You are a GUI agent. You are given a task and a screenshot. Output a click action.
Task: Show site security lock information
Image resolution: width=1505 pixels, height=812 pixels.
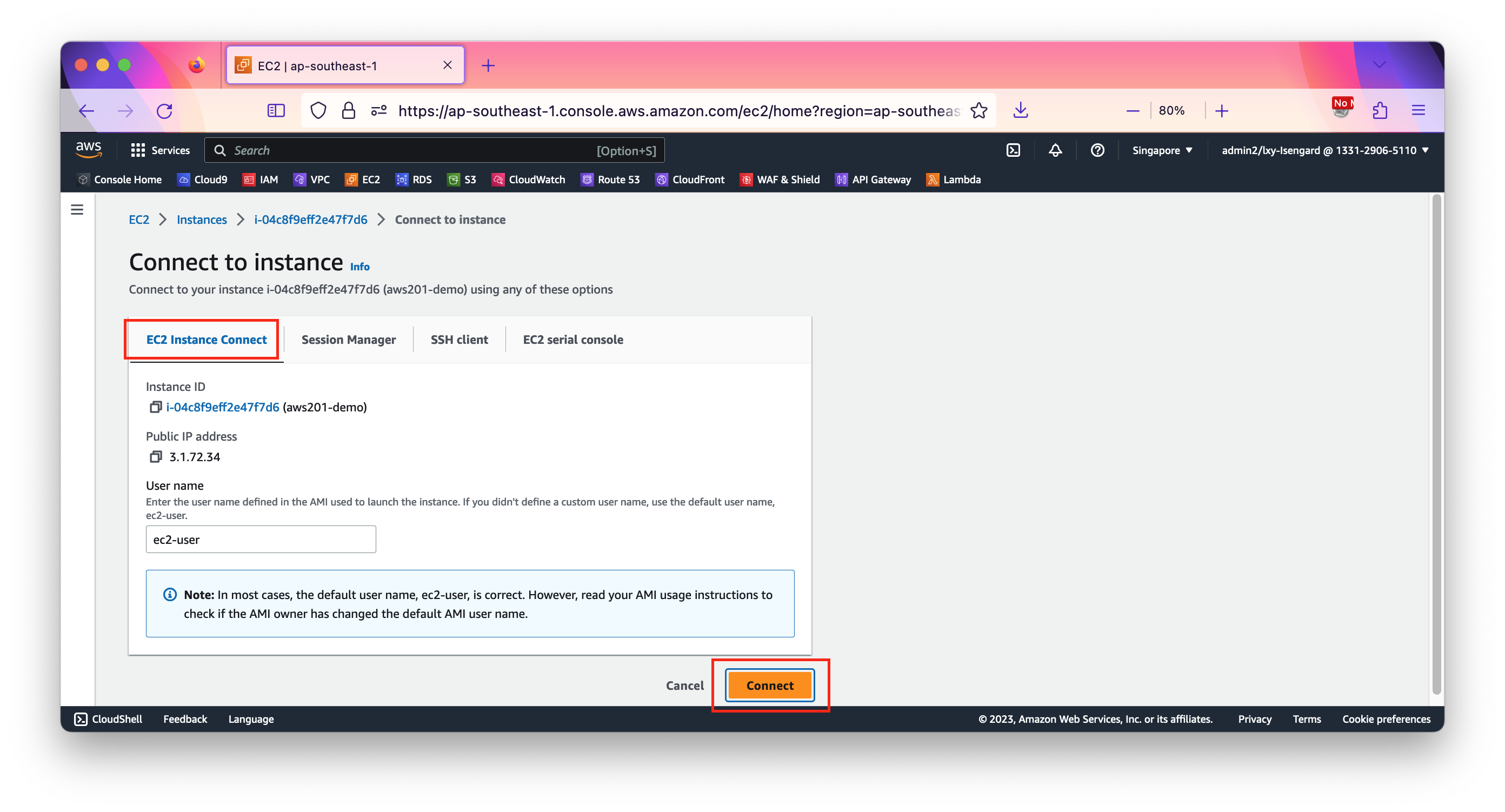click(348, 110)
